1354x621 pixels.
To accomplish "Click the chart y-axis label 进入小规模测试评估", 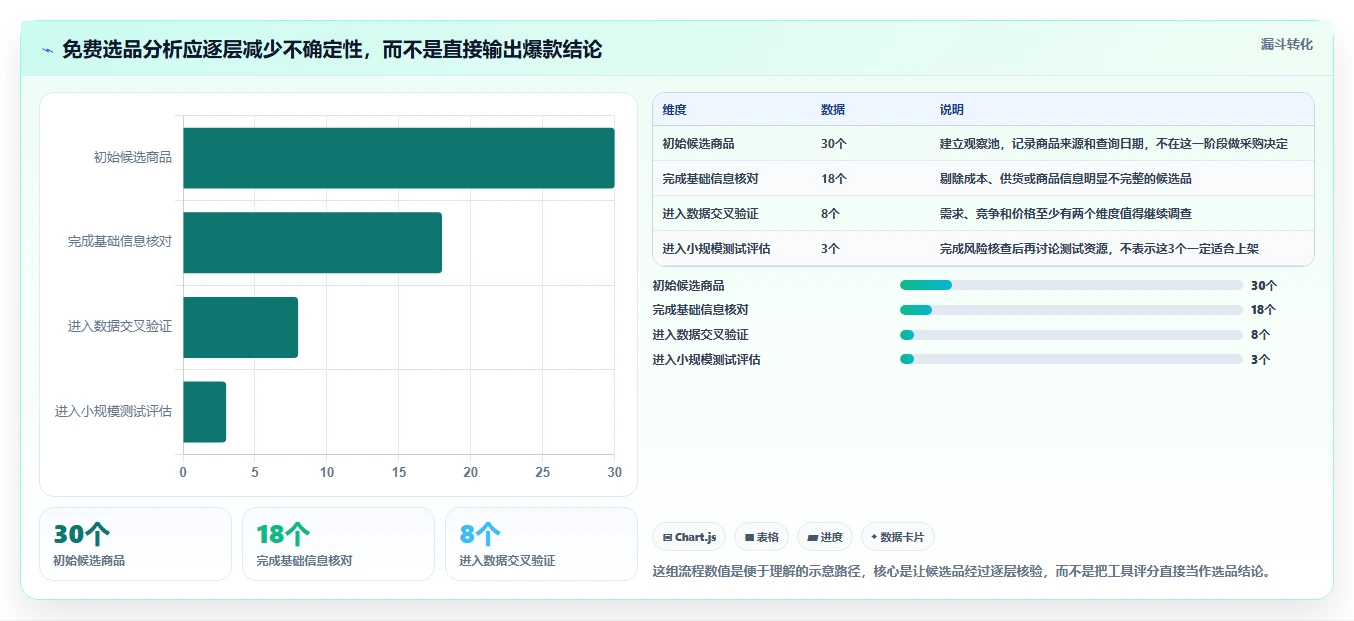I will (113, 412).
